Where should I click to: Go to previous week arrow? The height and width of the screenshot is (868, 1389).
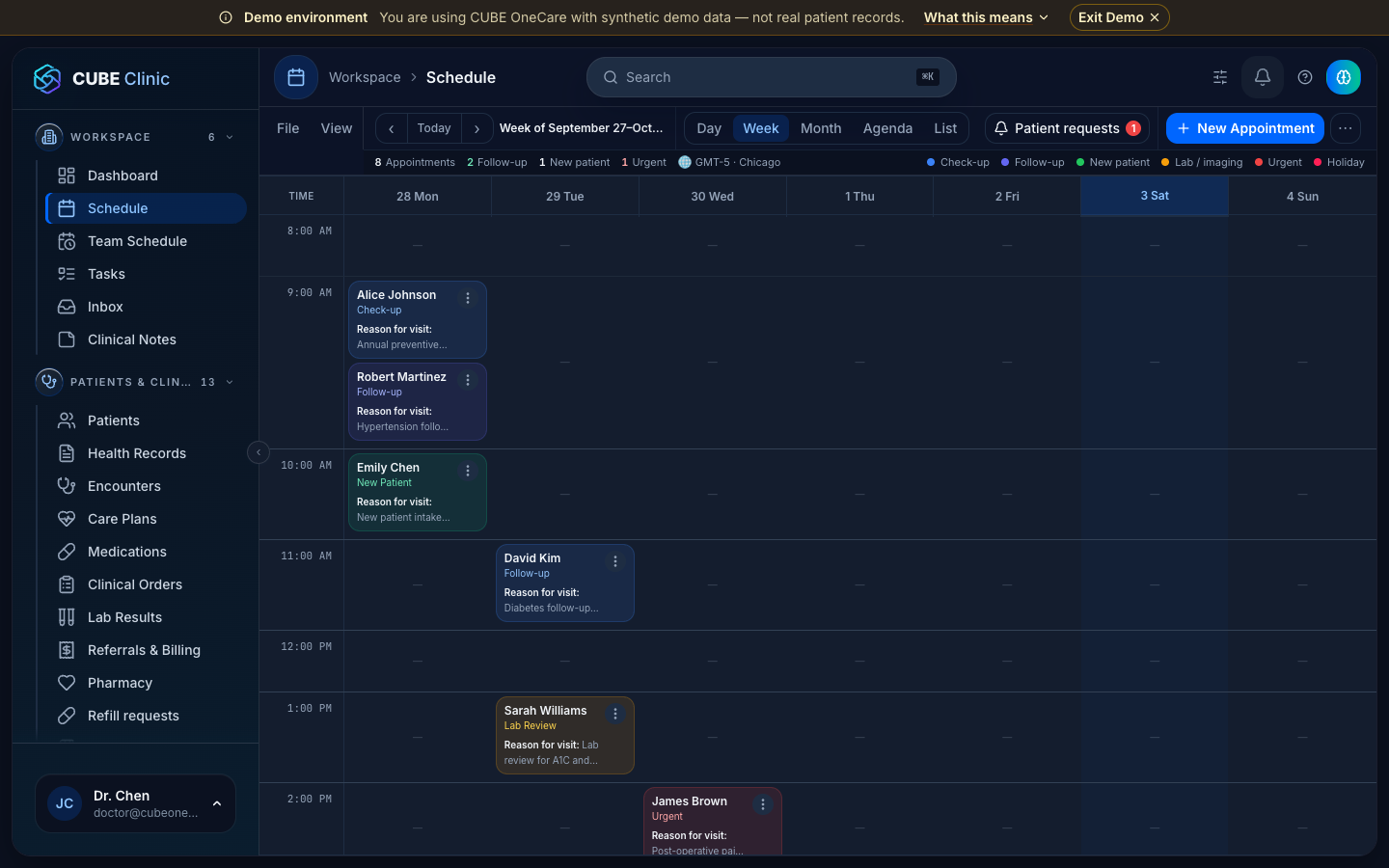391,128
